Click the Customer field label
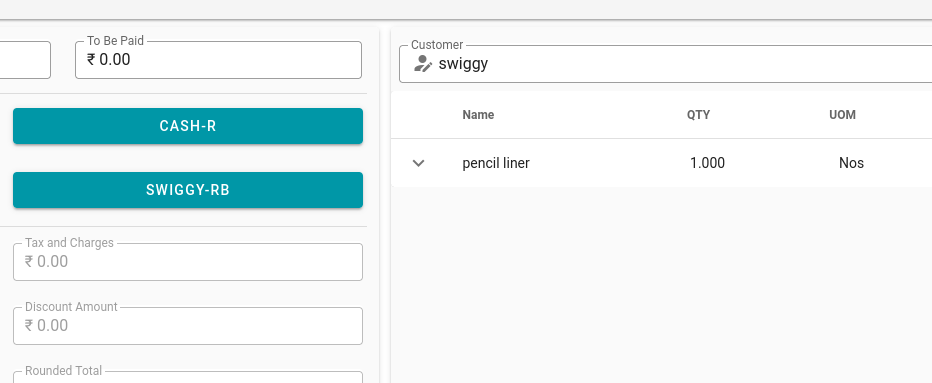This screenshot has width=932, height=383. point(437,45)
